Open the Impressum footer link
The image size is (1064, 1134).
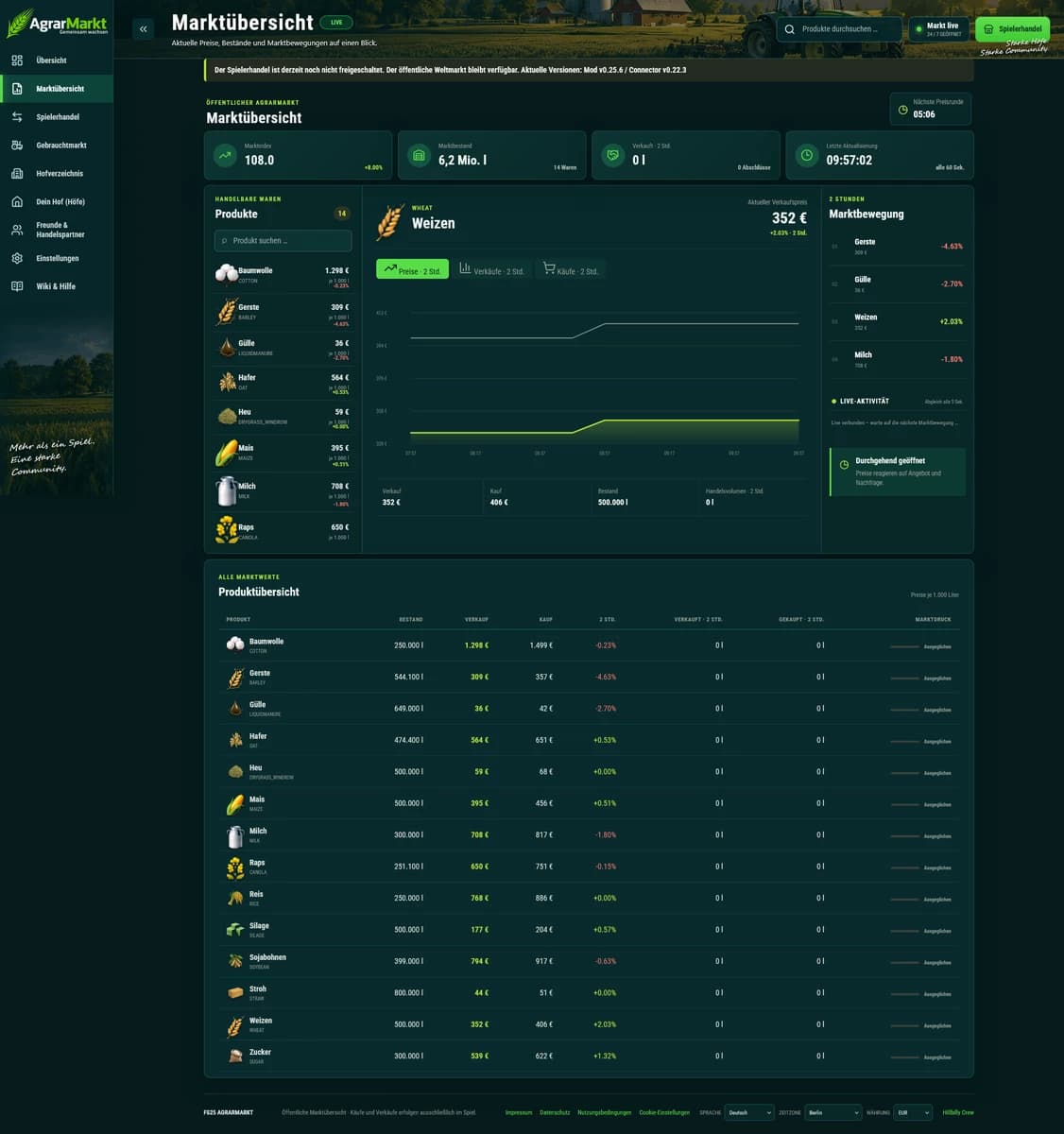519,1112
